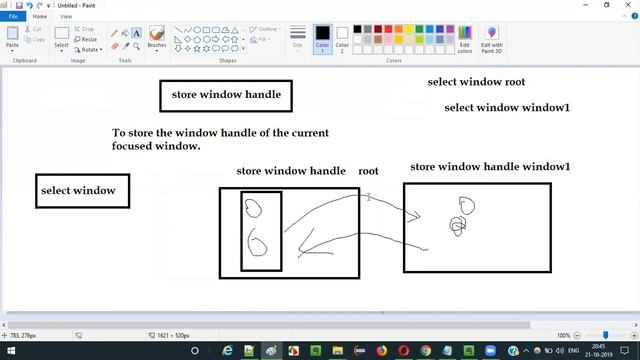Screen dimensions: 640x360
Task: Select the Magnifier tool
Action: pos(136,46)
